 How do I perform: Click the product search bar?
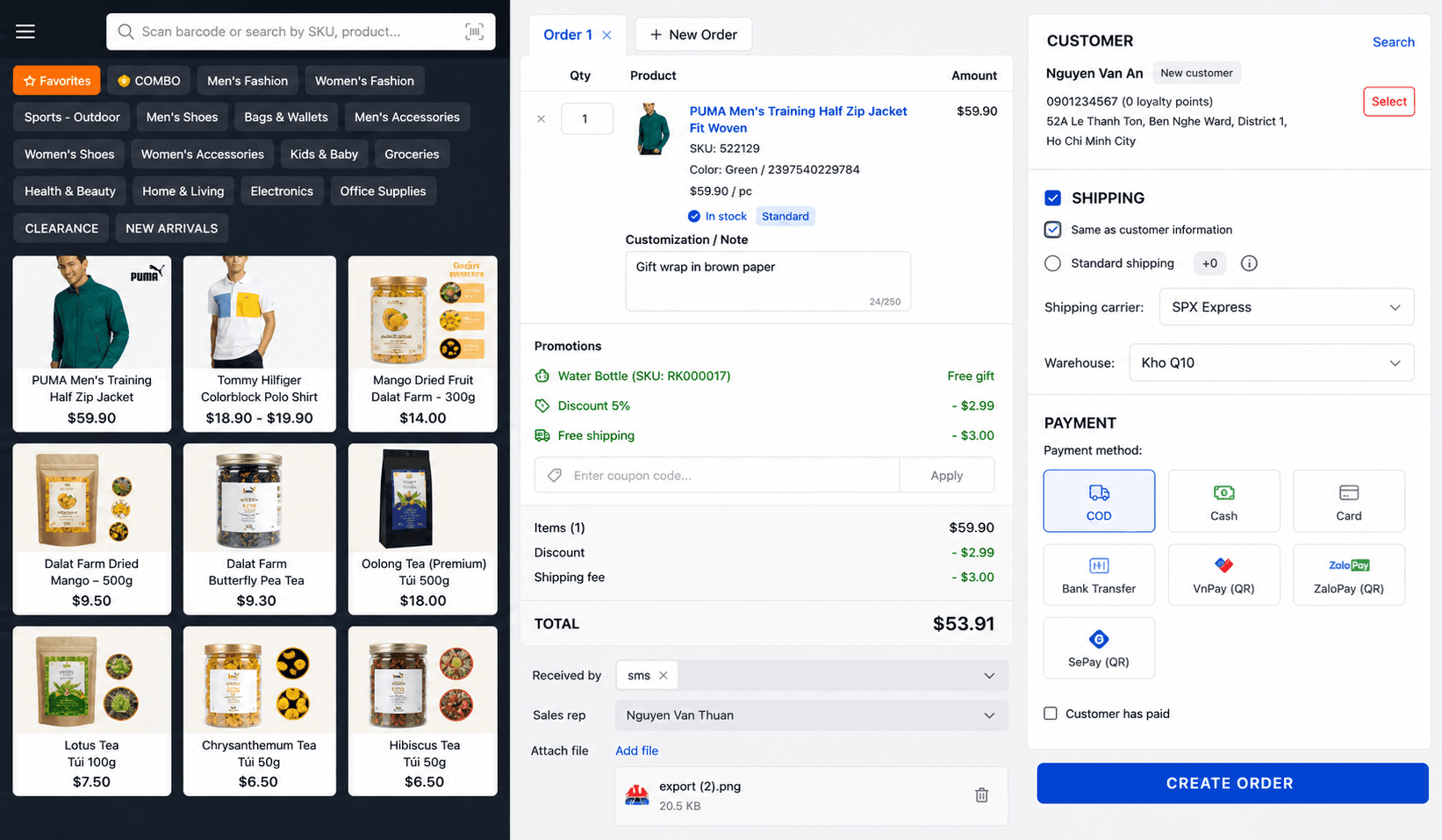301,32
